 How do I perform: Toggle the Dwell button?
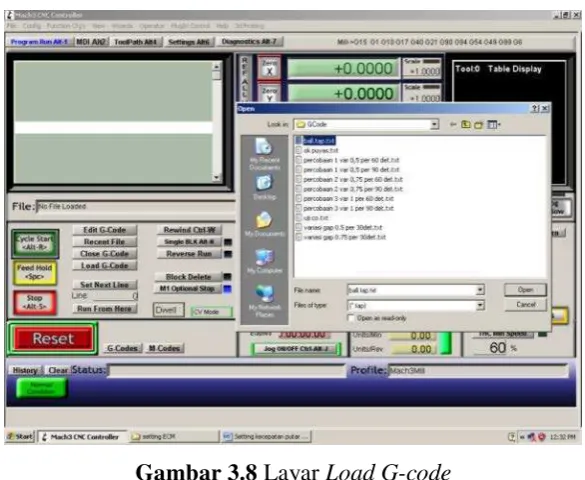168,310
